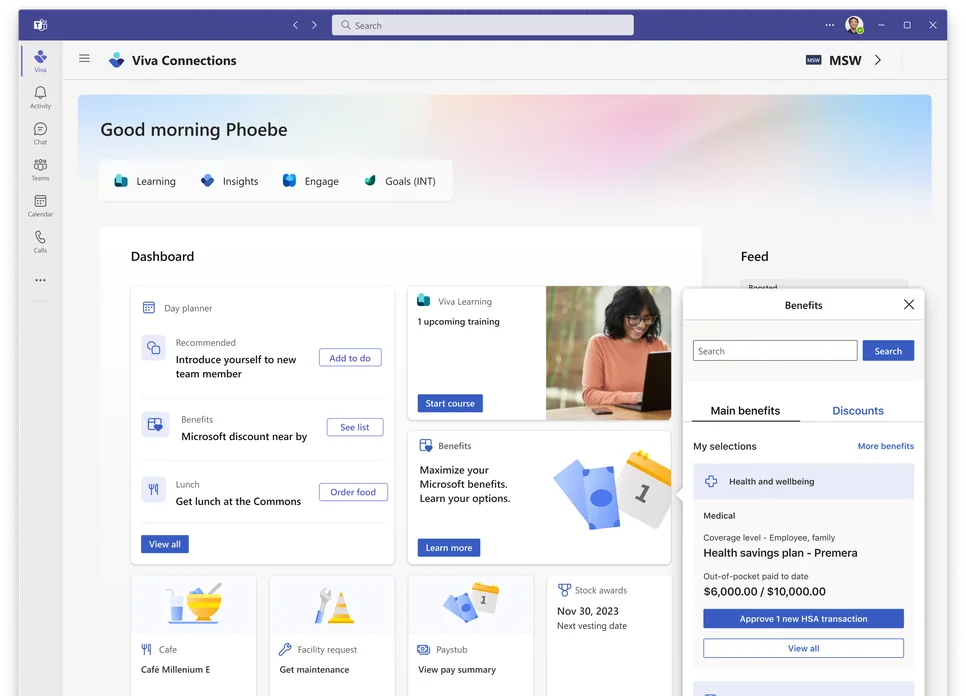Switch to the Discounts tab

coord(858,411)
